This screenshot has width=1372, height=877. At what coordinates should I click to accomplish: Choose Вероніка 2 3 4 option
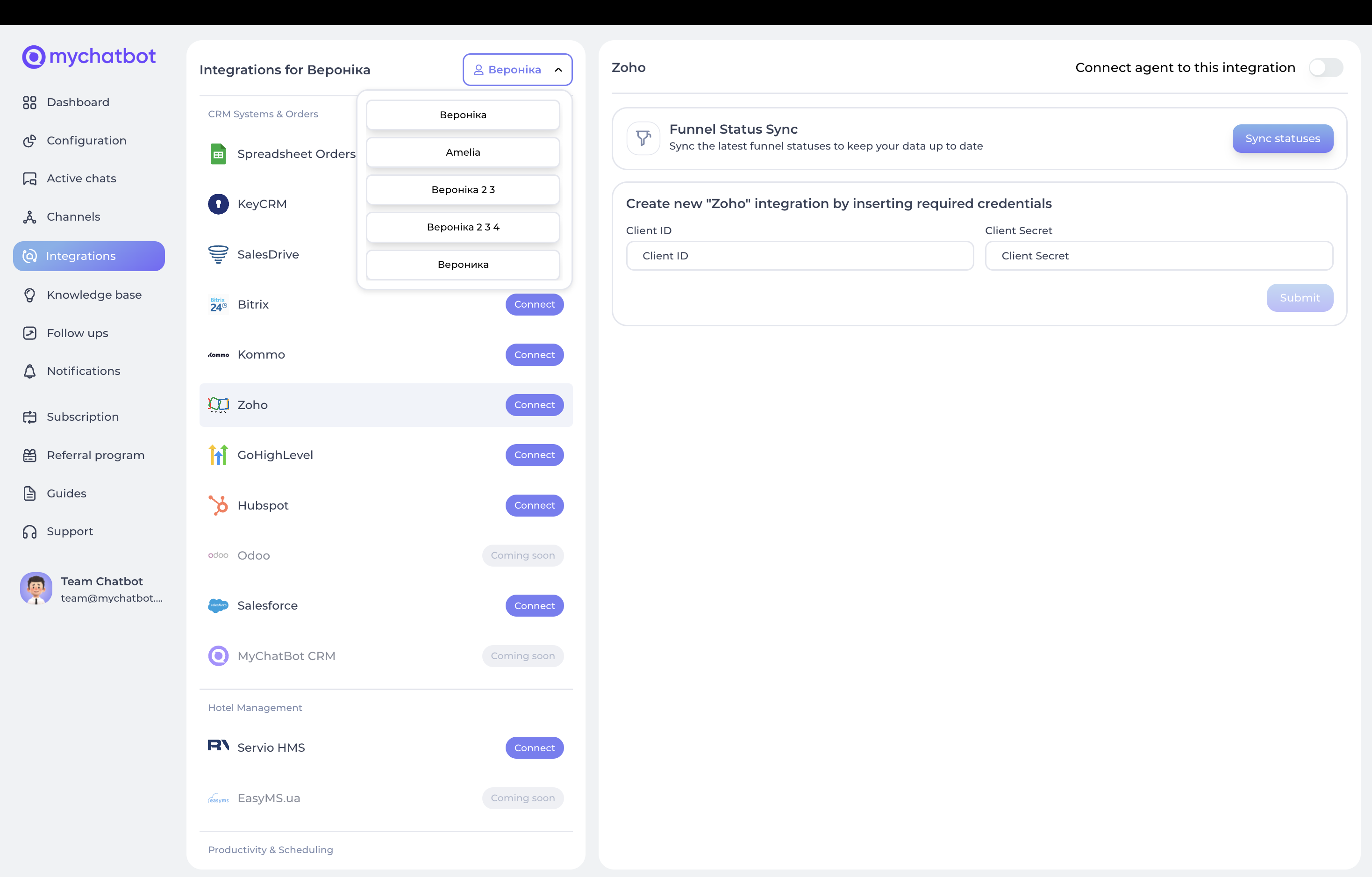point(463,227)
